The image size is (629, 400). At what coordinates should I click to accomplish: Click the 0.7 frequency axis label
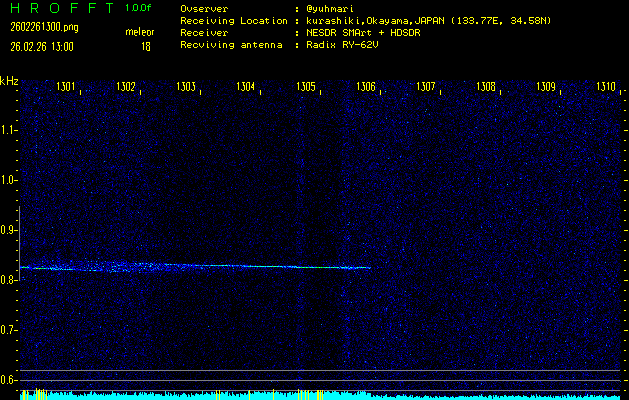pos(7,330)
